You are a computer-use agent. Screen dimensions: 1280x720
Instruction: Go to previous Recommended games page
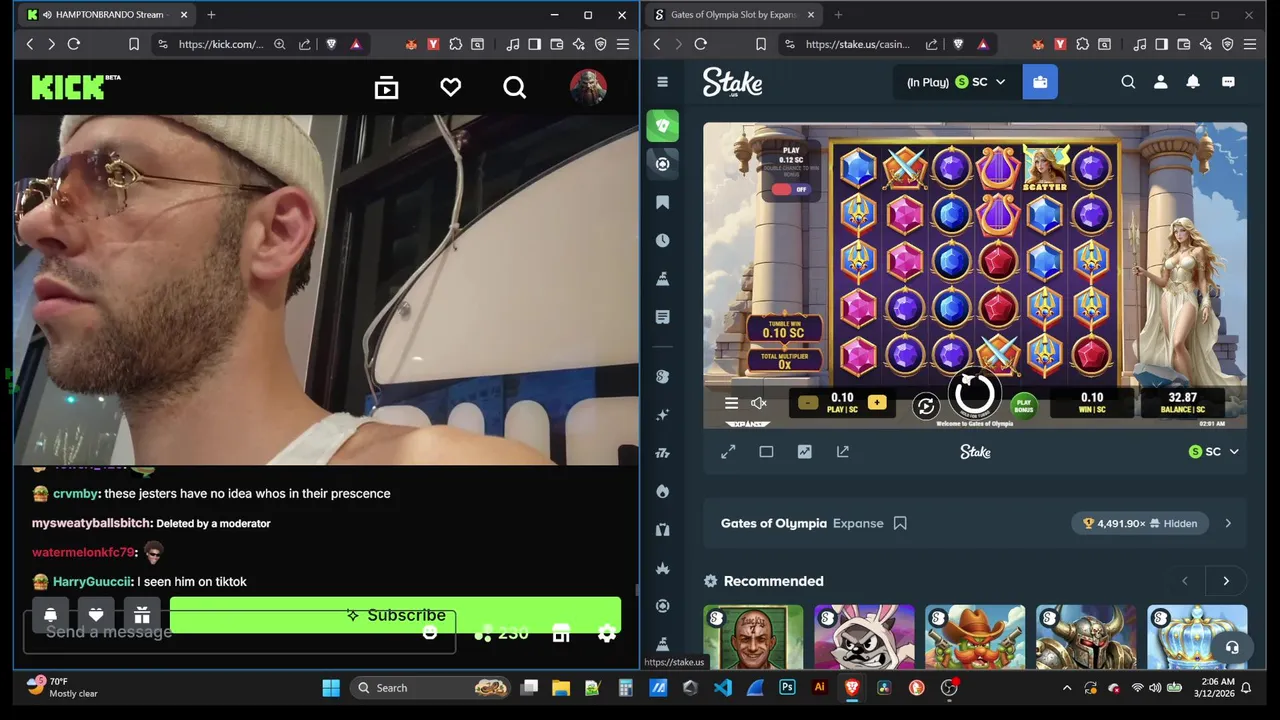pos(1185,581)
